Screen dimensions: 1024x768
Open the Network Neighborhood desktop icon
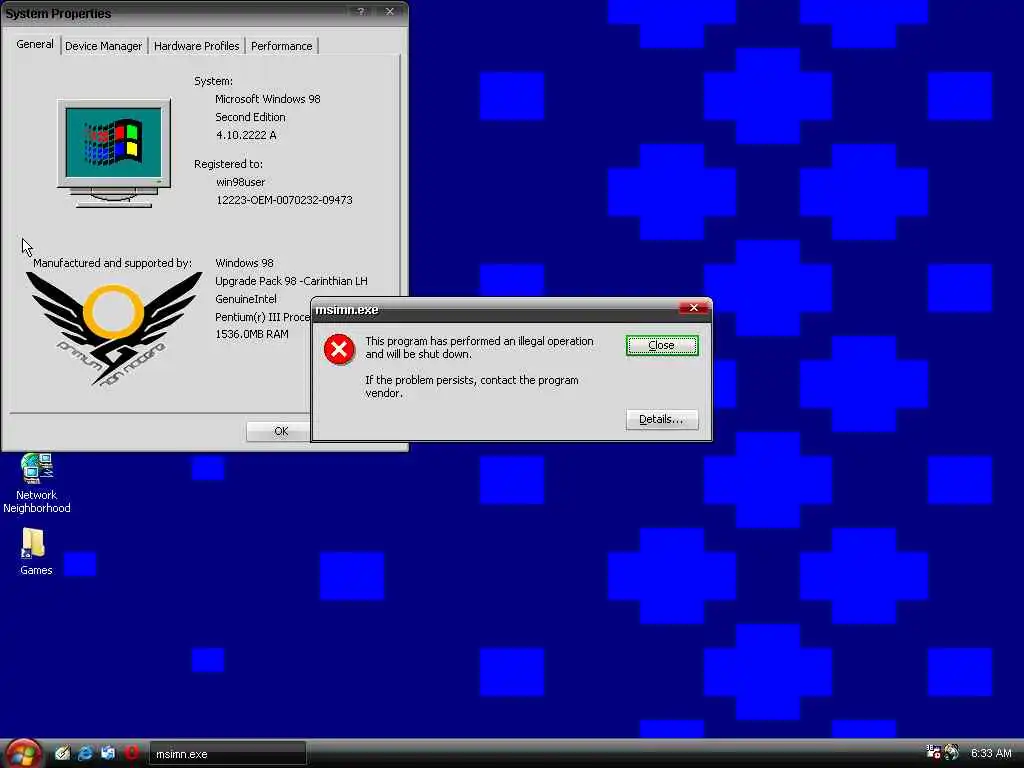coord(37,483)
